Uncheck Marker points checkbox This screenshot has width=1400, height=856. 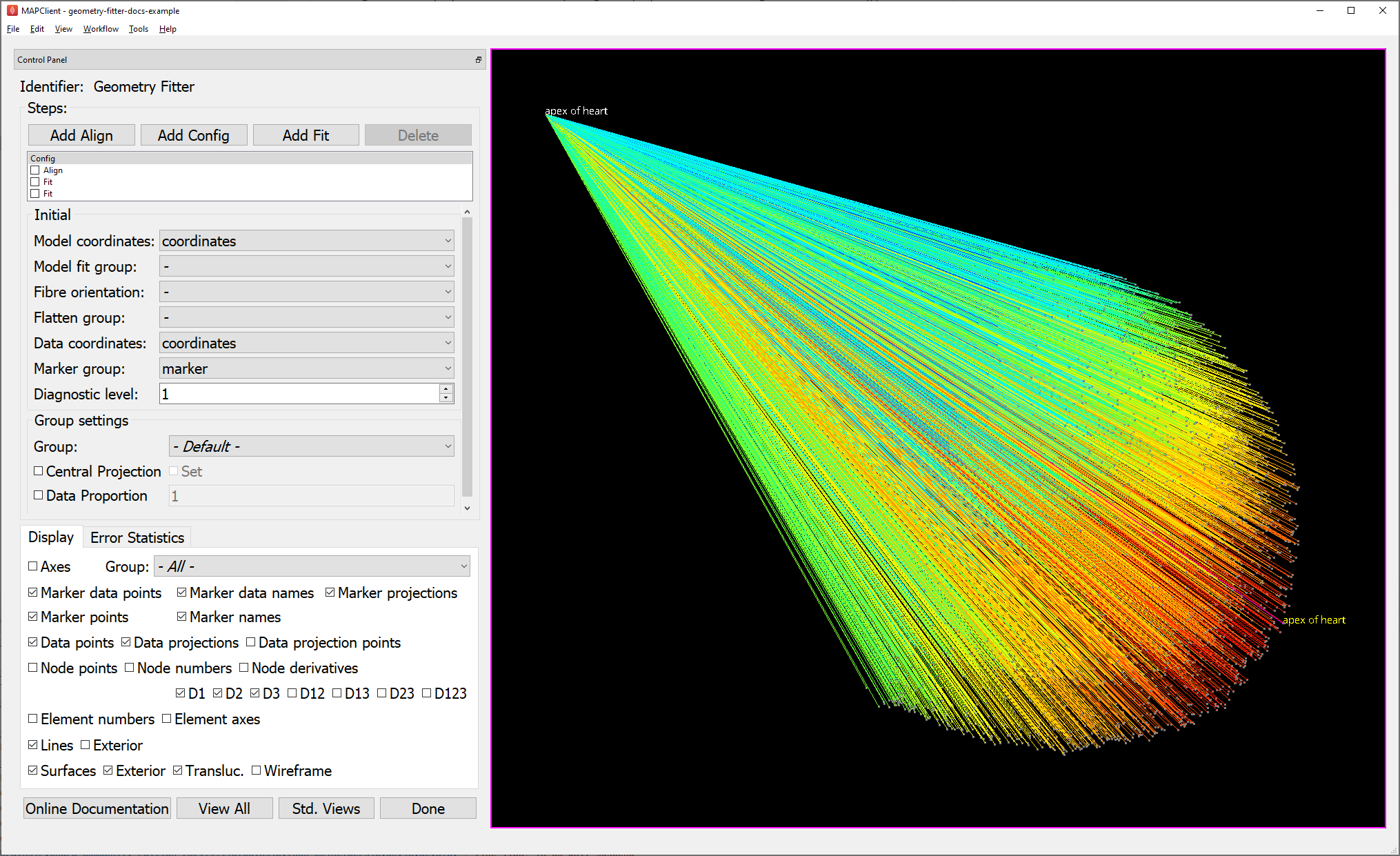click(33, 617)
